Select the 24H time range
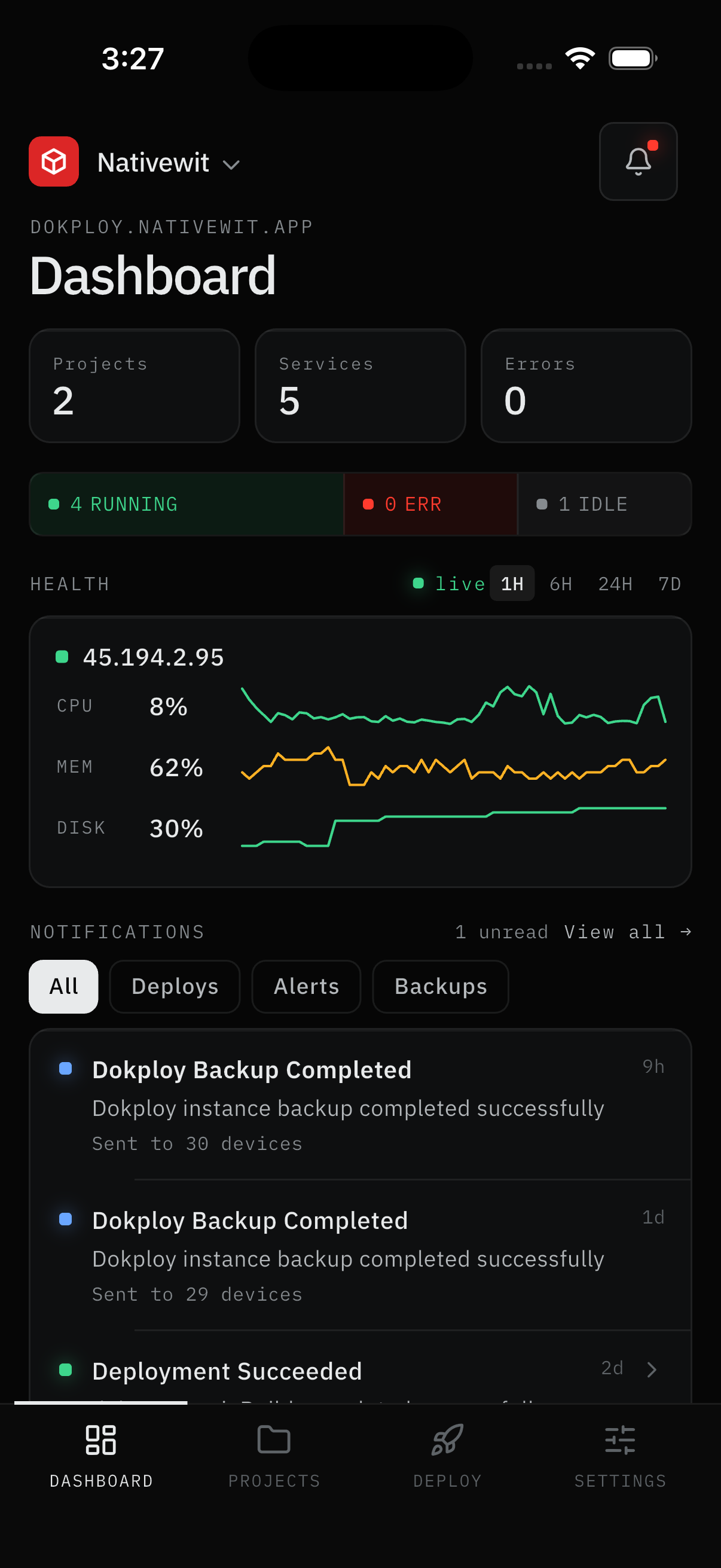 [x=615, y=584]
